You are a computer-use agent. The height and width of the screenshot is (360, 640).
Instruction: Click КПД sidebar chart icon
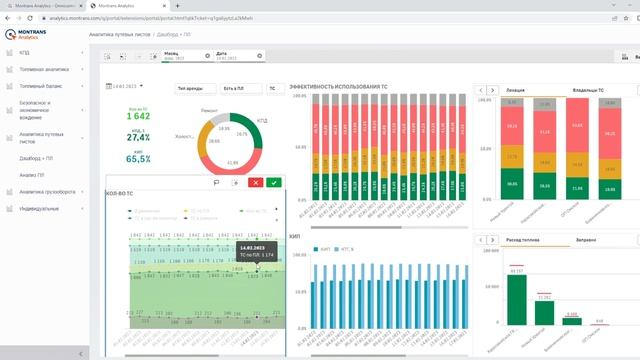click(x=10, y=53)
